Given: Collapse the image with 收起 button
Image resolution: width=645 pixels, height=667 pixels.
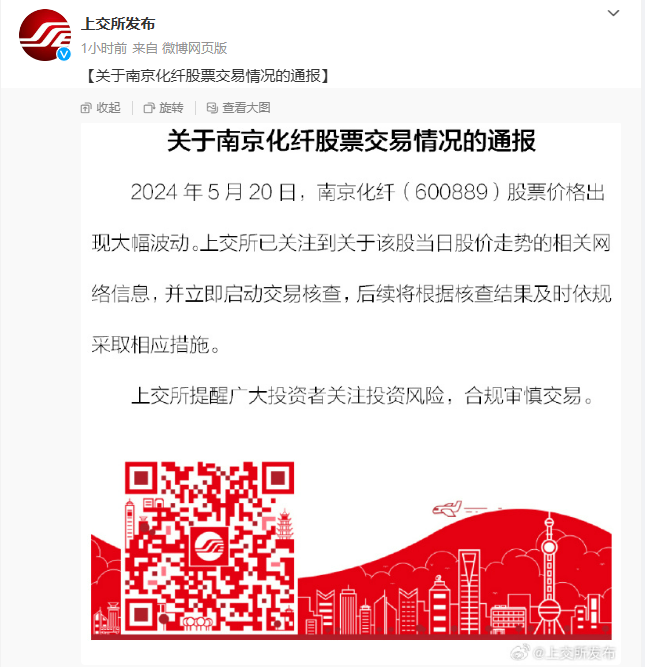Looking at the screenshot, I should tap(101, 108).
